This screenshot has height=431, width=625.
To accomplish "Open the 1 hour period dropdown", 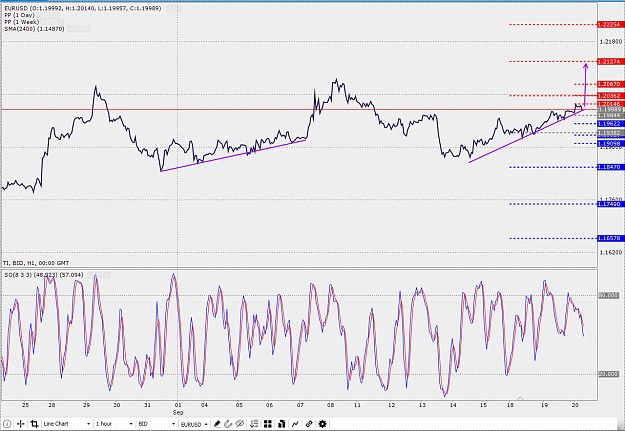I will click(x=114, y=424).
